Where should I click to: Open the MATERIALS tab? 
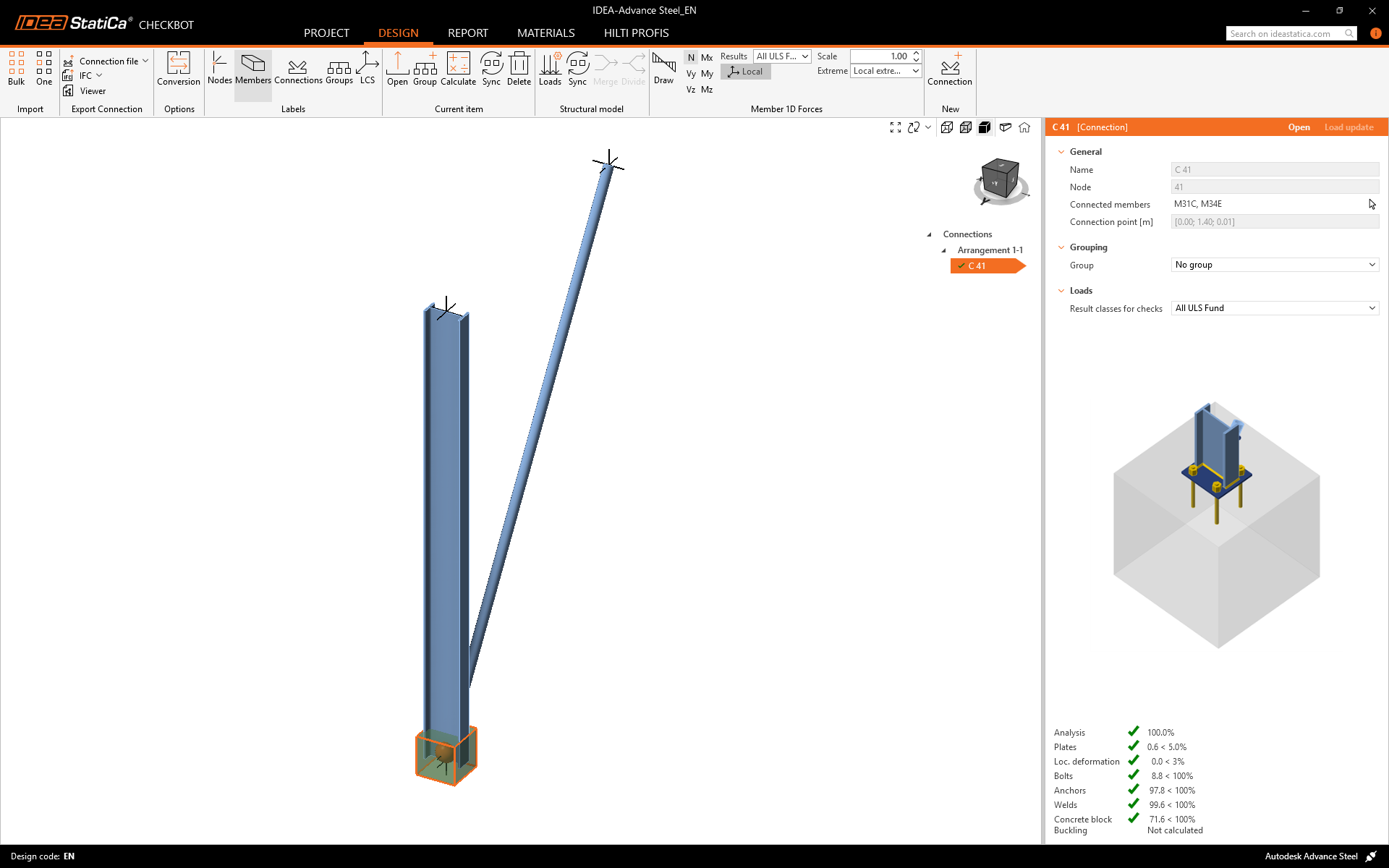pyautogui.click(x=545, y=33)
